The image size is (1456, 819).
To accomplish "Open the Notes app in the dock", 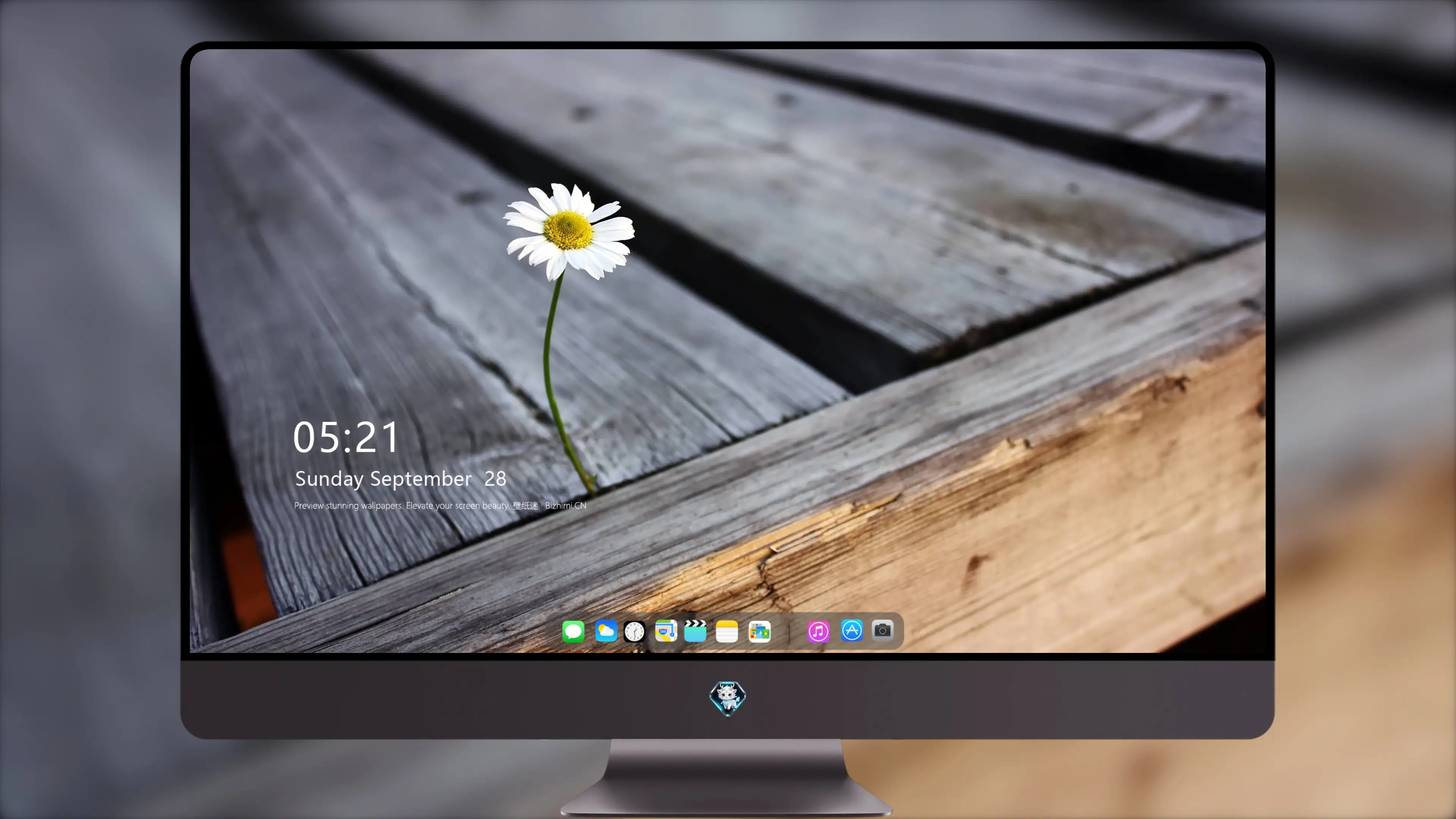I will [x=727, y=631].
